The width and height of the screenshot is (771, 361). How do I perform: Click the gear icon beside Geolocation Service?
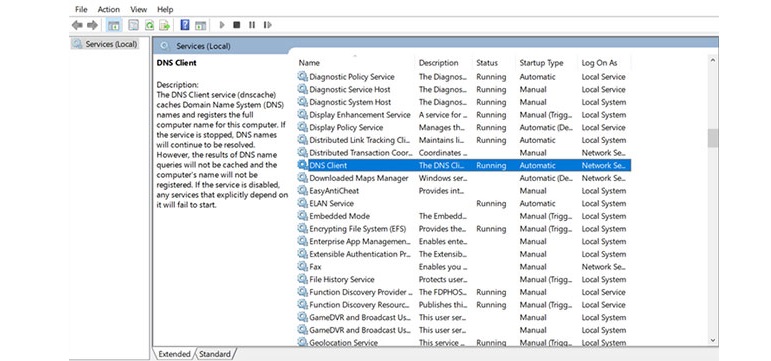click(302, 342)
